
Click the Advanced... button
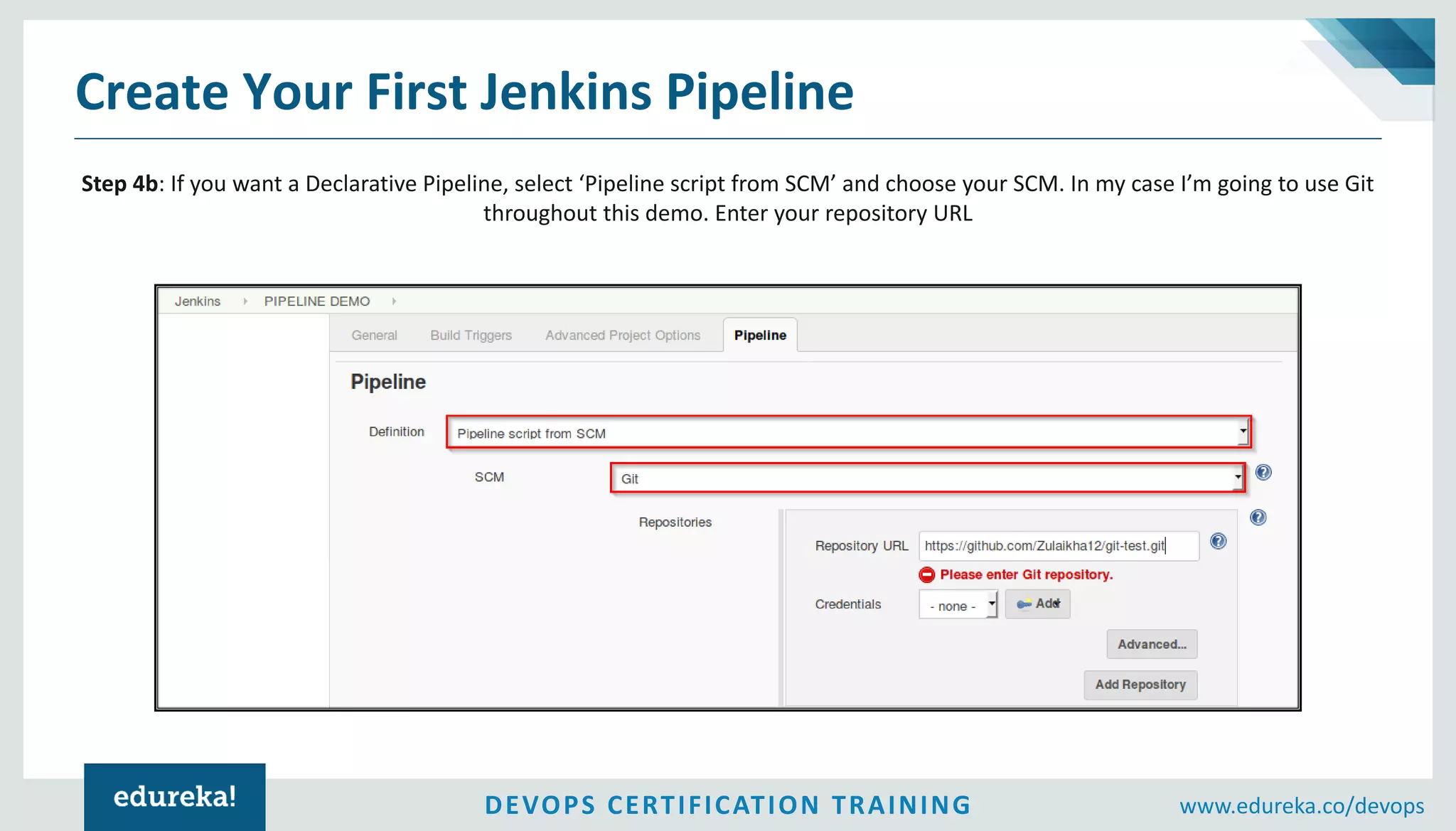pyautogui.click(x=1152, y=644)
